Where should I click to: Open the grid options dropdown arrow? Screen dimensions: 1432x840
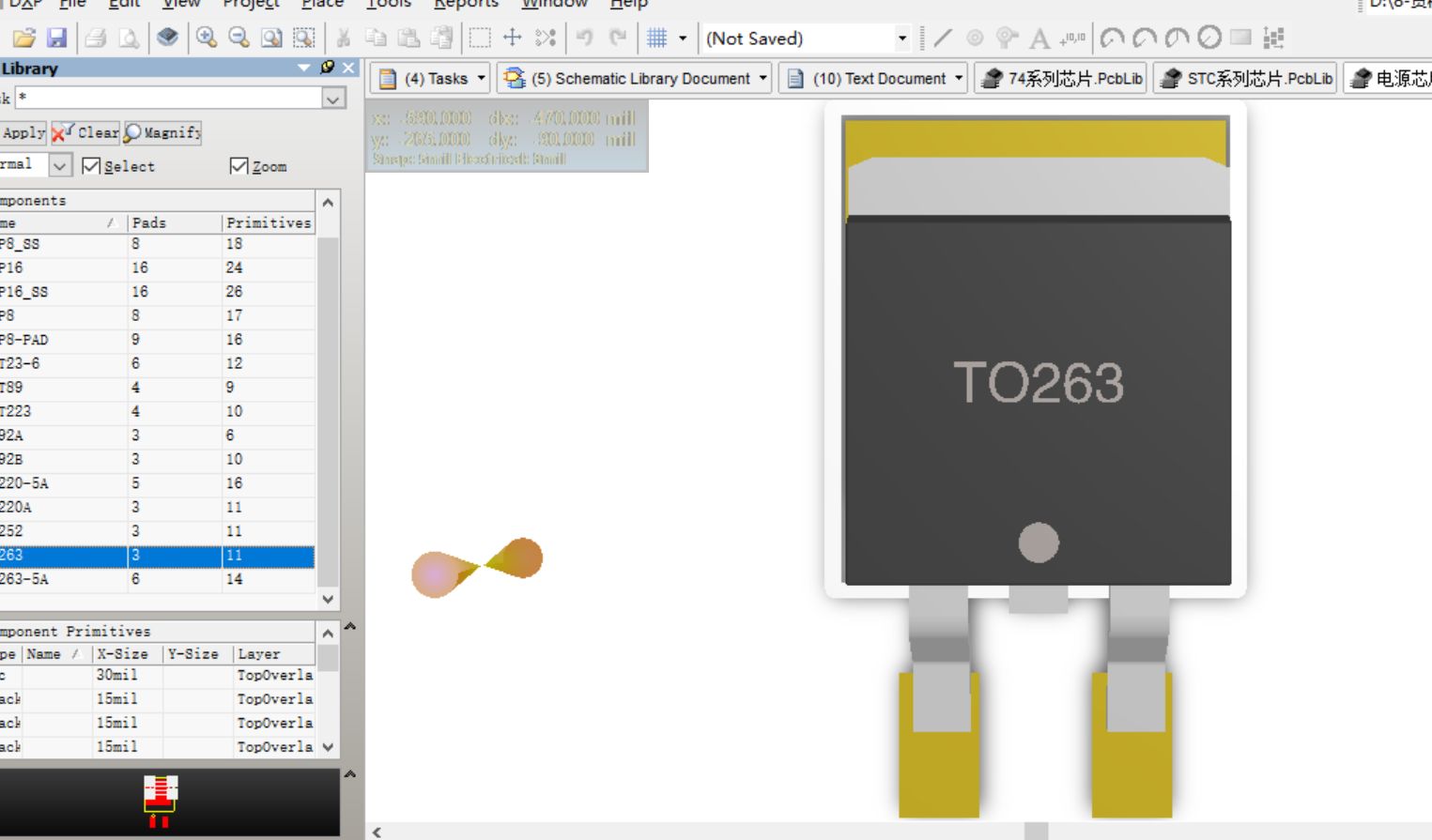point(683,38)
